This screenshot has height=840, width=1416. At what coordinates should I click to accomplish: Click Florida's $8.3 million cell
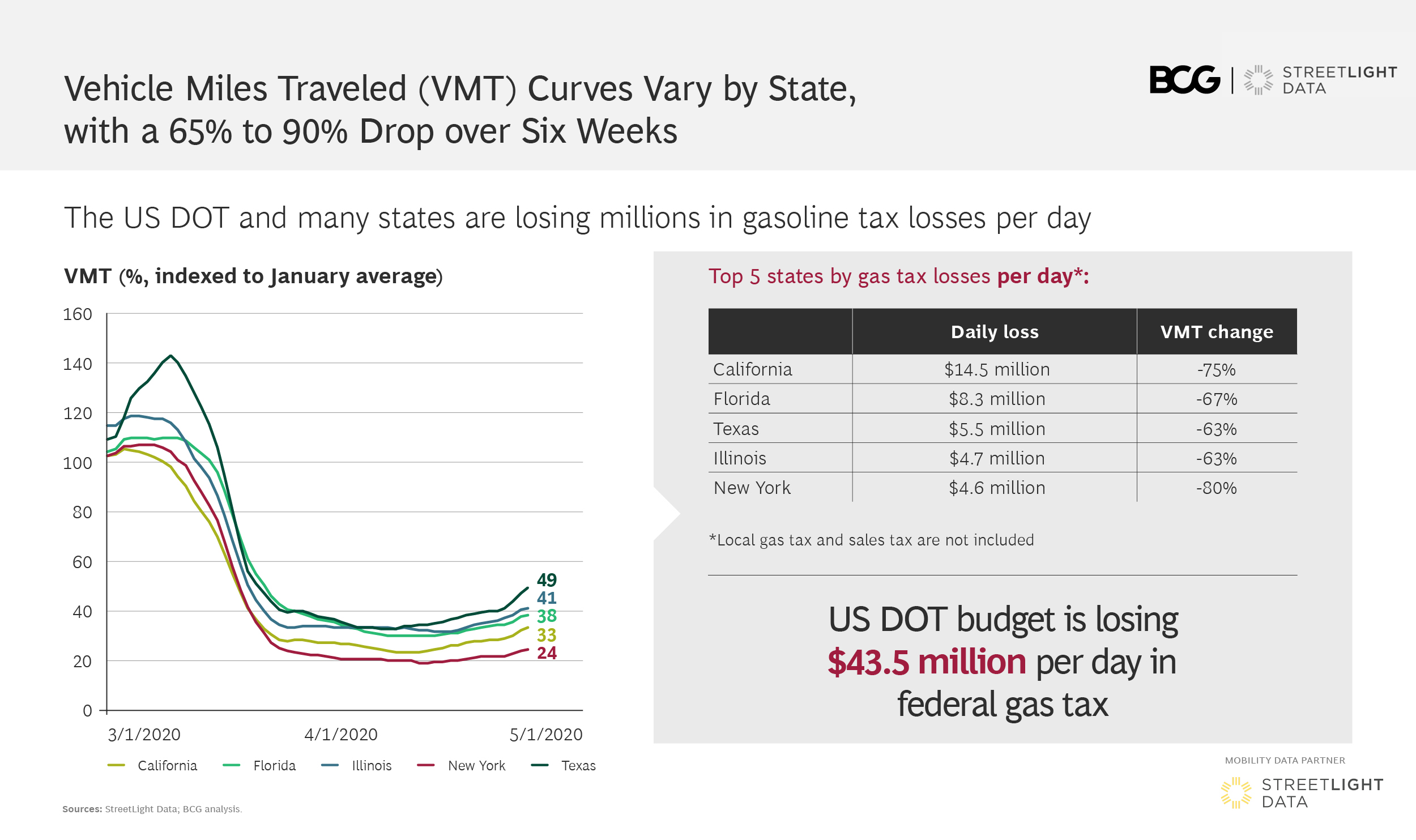[x=996, y=399]
